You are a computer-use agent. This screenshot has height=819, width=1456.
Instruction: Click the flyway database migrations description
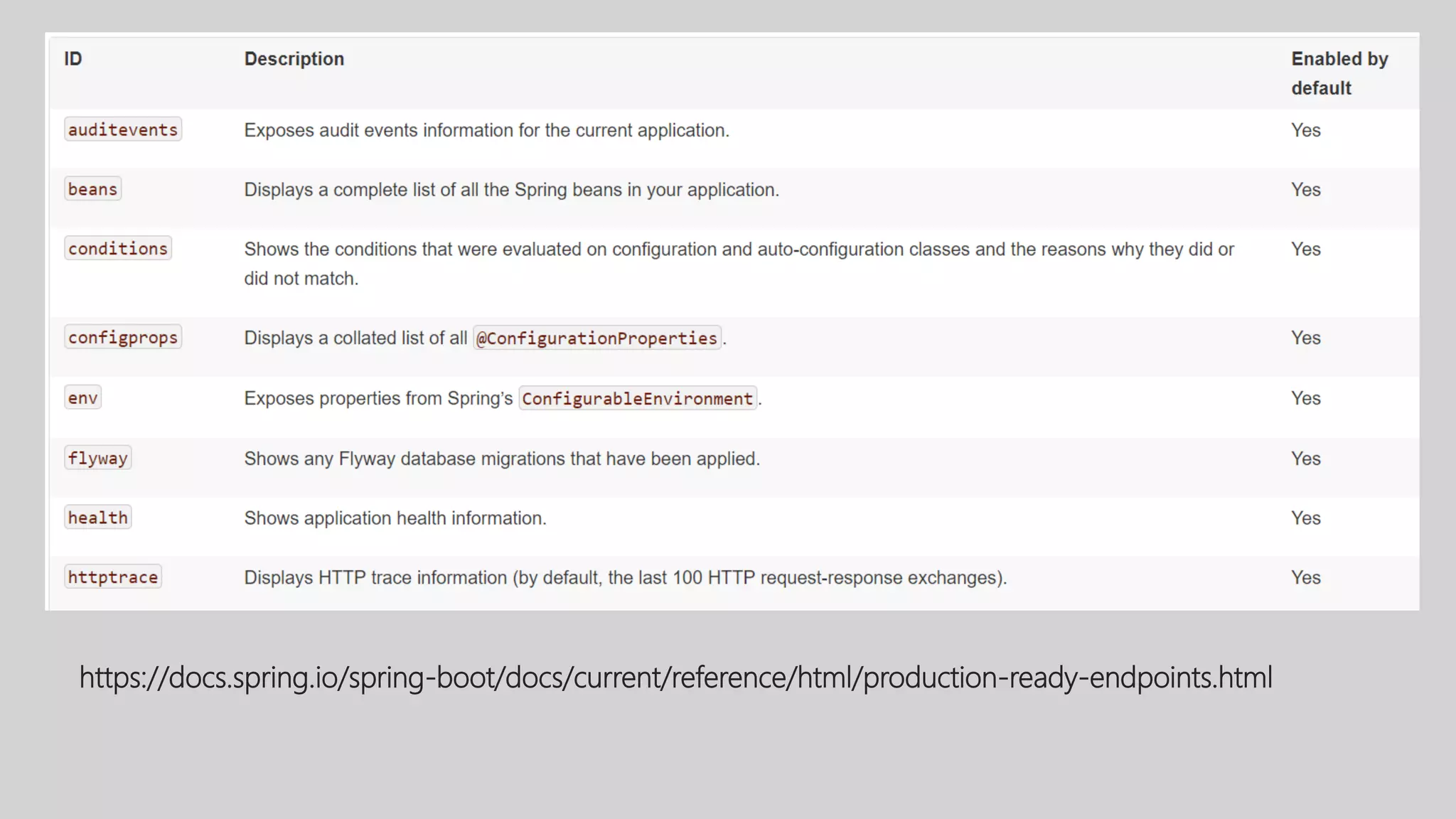click(502, 459)
